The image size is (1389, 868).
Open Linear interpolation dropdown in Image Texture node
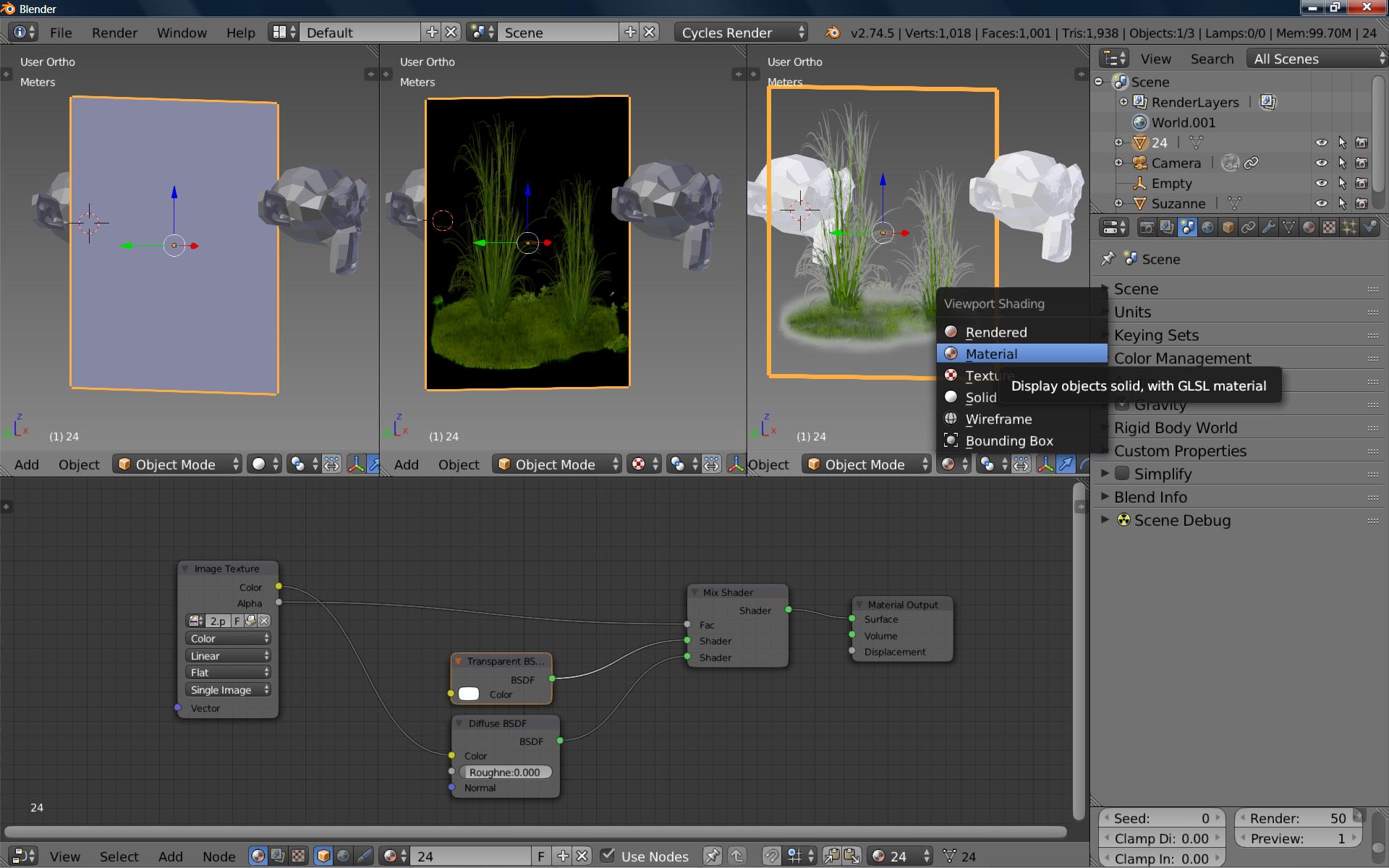pos(229,656)
